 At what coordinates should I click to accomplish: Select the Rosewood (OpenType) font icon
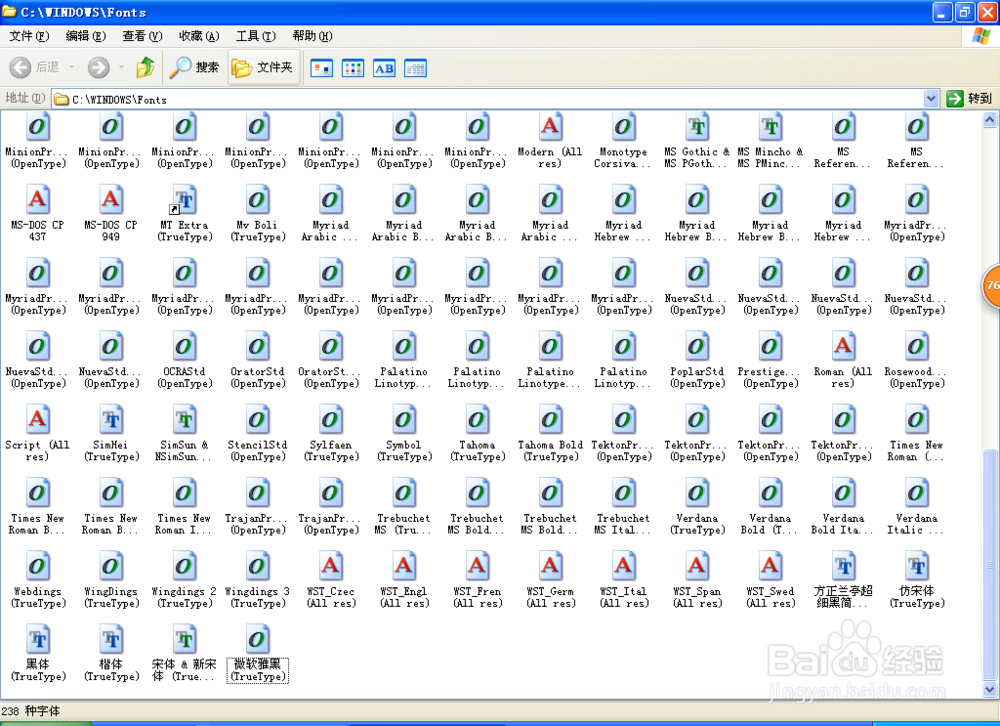click(916, 346)
